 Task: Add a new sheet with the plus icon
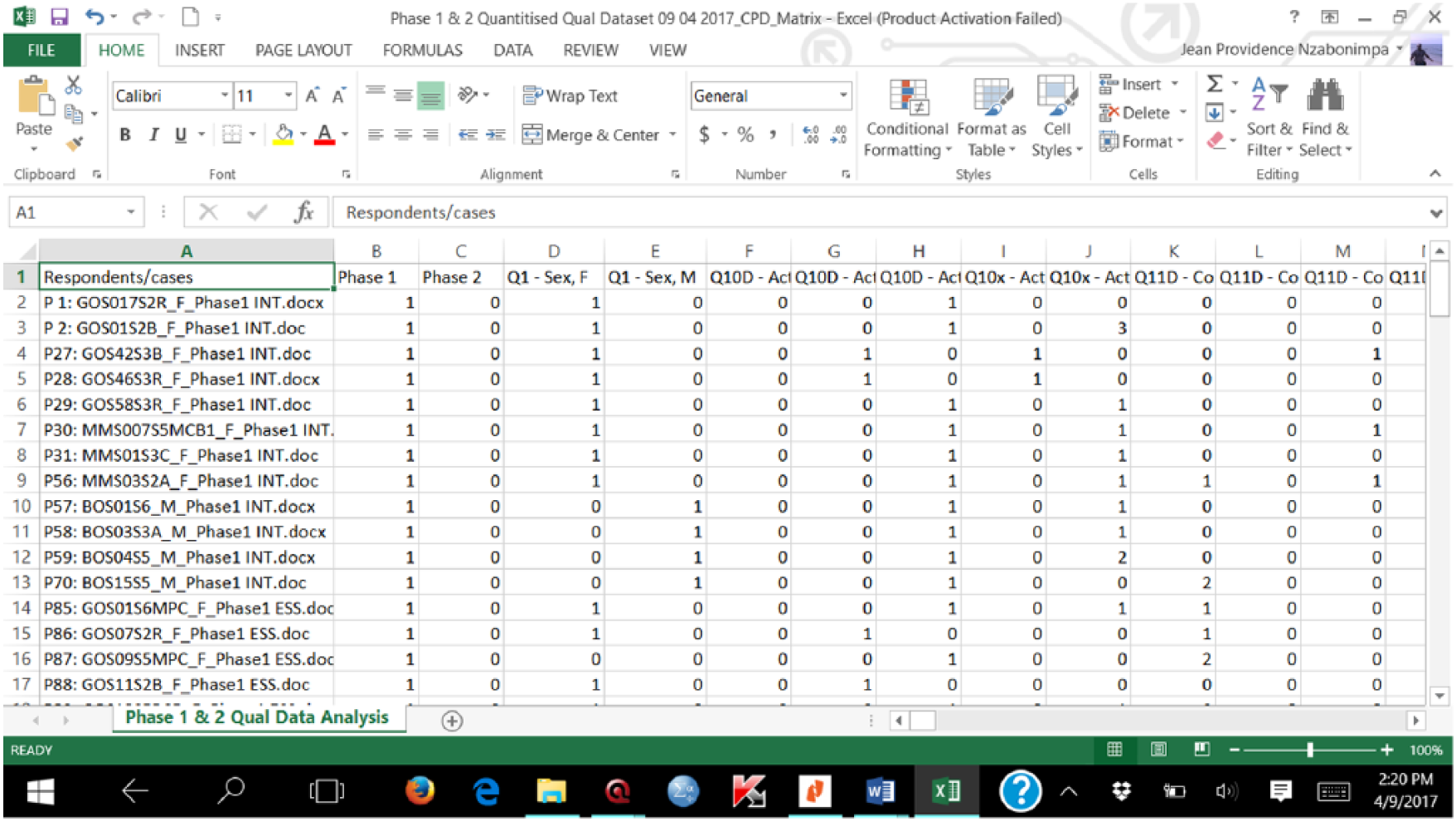[x=452, y=721]
